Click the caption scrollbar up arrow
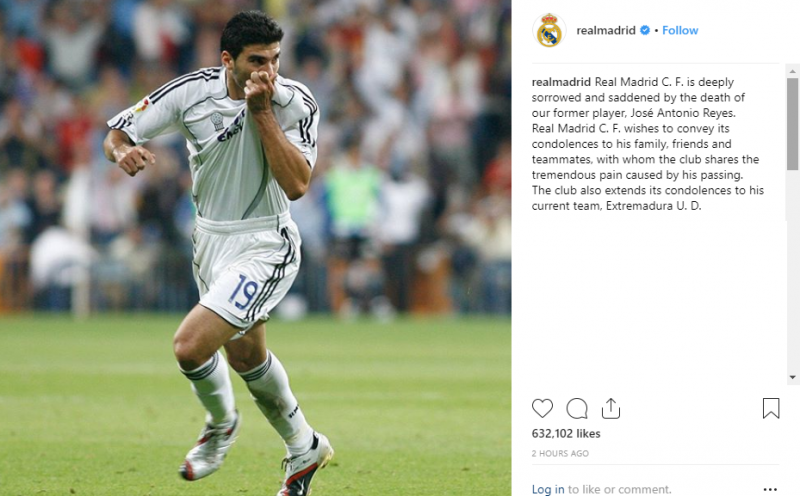This screenshot has width=800, height=496. tap(792, 71)
